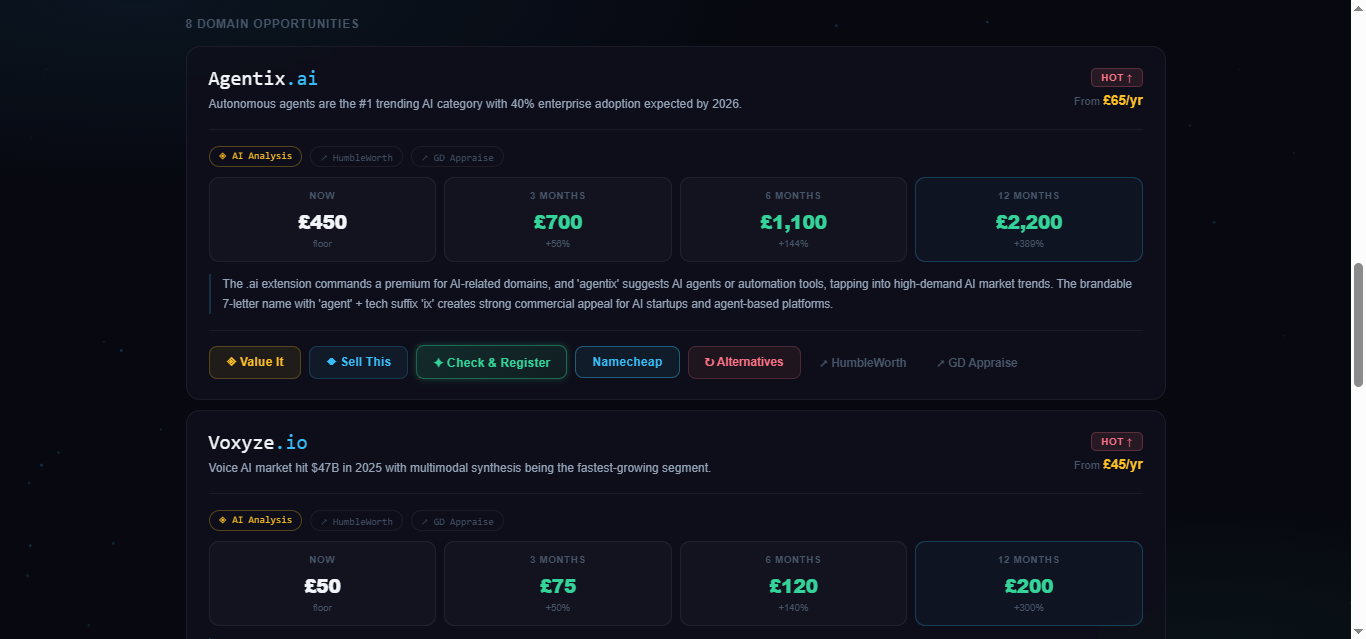Viewport: 1366px width, 639px height.
Task: Click the HOT badge on Agentix.ai card
Action: click(1116, 78)
